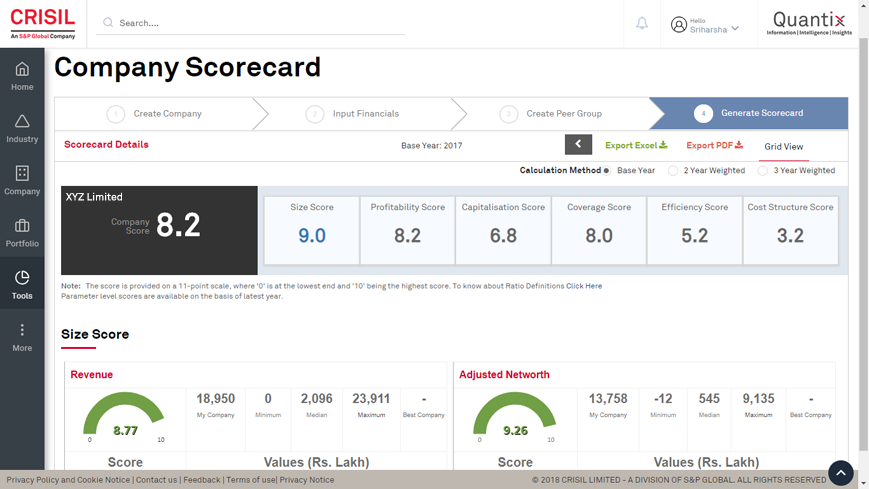
Task: Expand the More options menu
Action: pos(22,337)
